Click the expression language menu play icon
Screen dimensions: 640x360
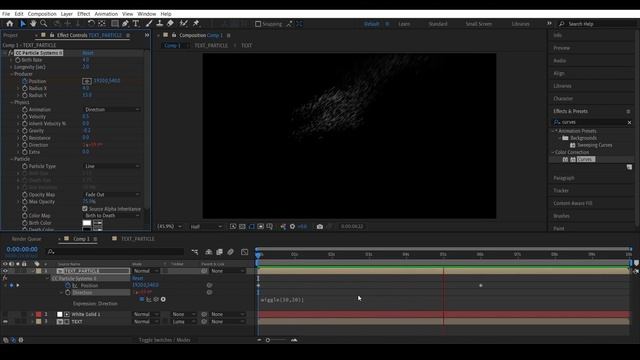click(x=163, y=300)
